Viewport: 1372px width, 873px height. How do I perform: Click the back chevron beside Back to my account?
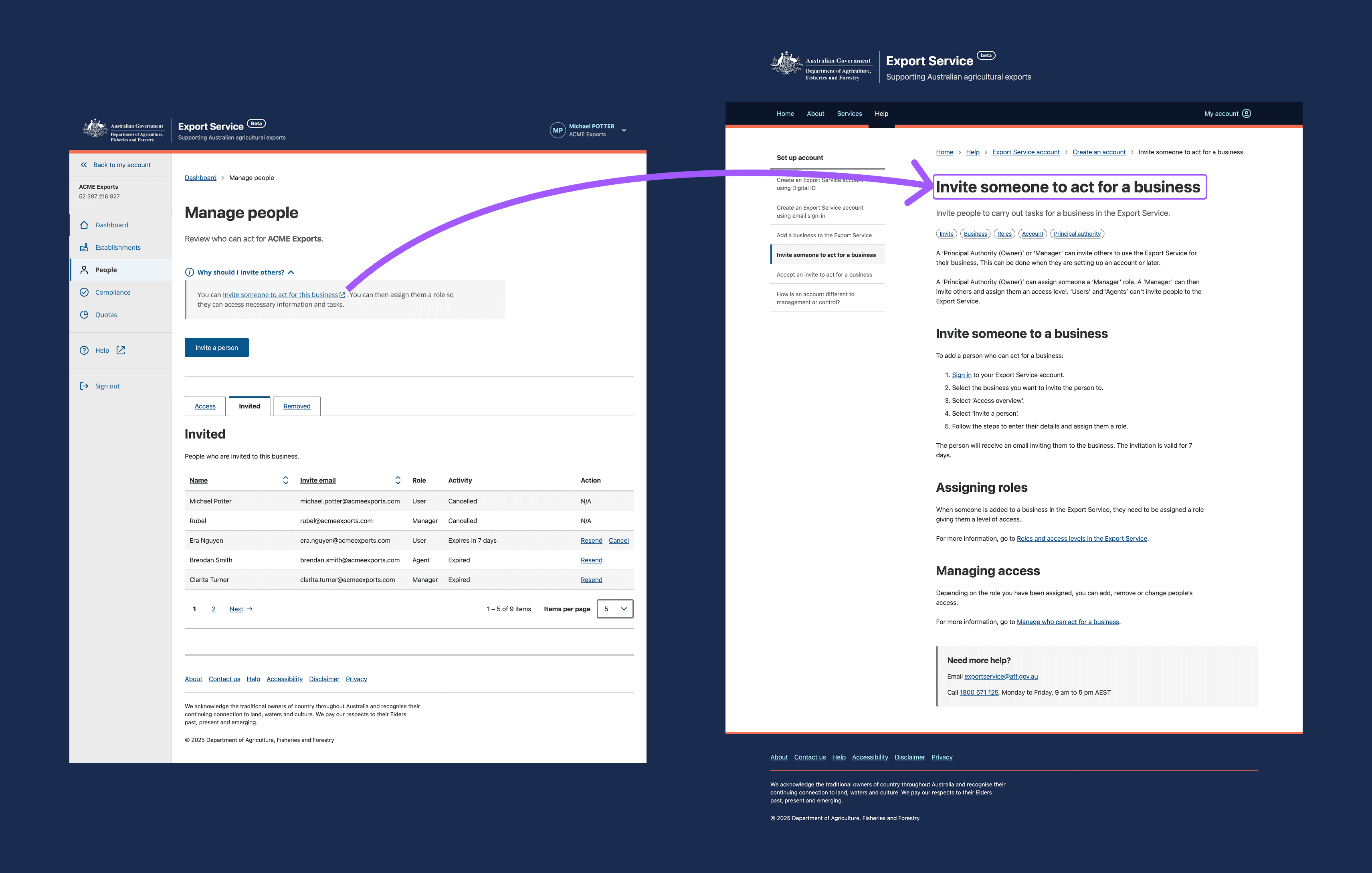point(84,165)
